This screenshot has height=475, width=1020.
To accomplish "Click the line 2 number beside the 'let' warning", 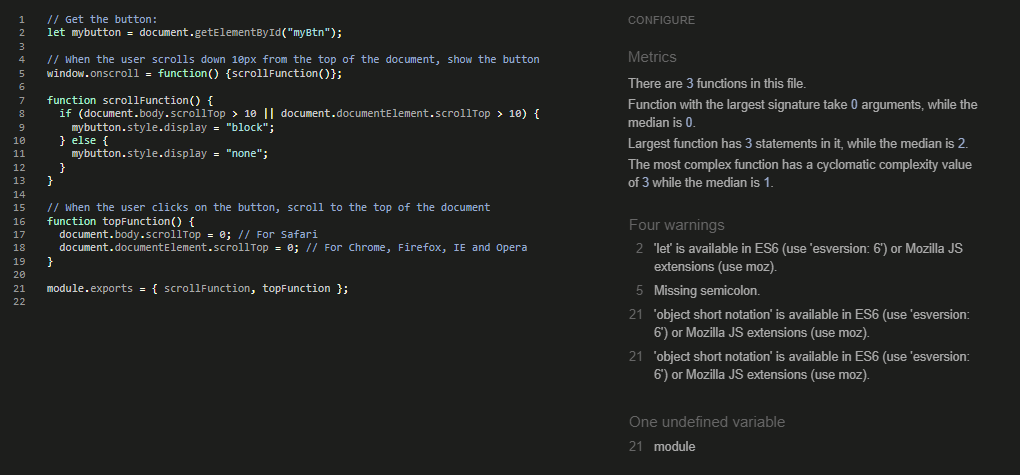I will click(639, 249).
